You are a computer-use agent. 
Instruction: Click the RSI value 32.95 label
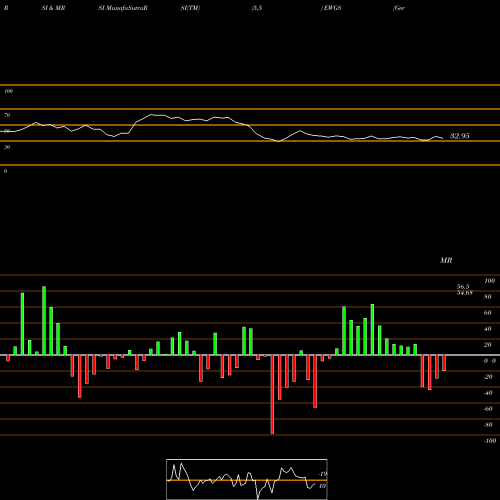click(460, 136)
